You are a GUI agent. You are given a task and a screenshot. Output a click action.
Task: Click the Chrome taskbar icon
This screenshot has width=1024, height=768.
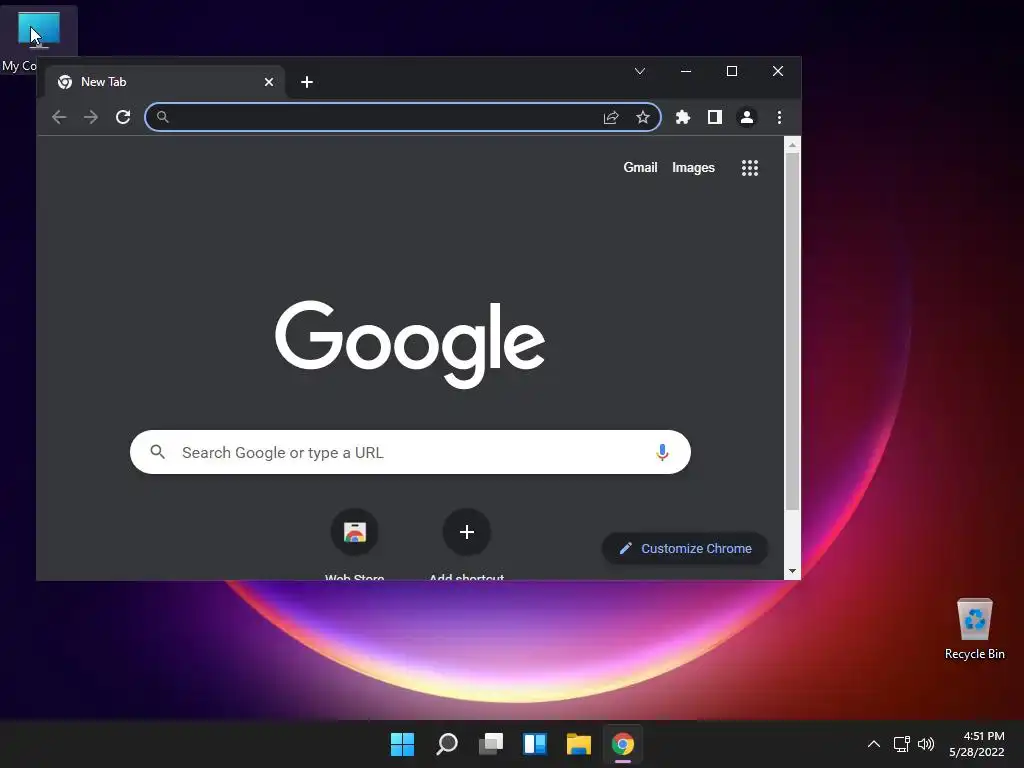coord(623,744)
